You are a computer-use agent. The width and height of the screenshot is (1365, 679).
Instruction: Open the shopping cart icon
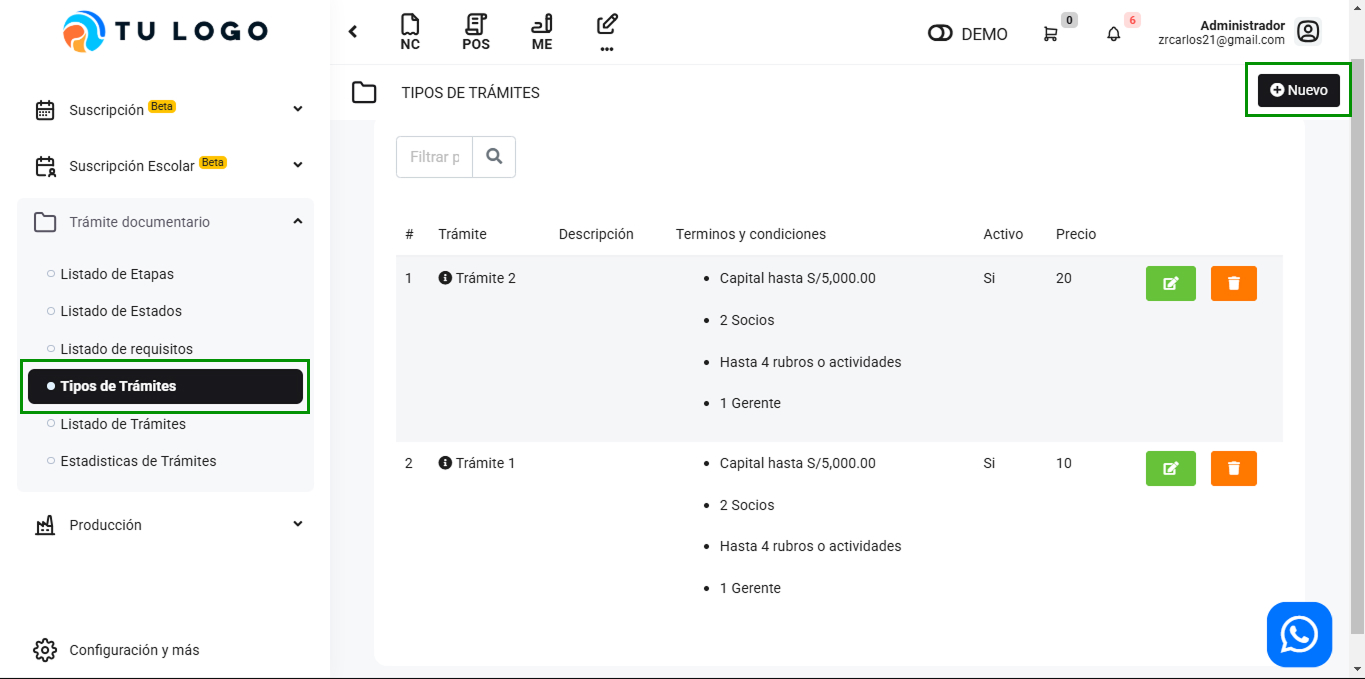click(x=1050, y=34)
